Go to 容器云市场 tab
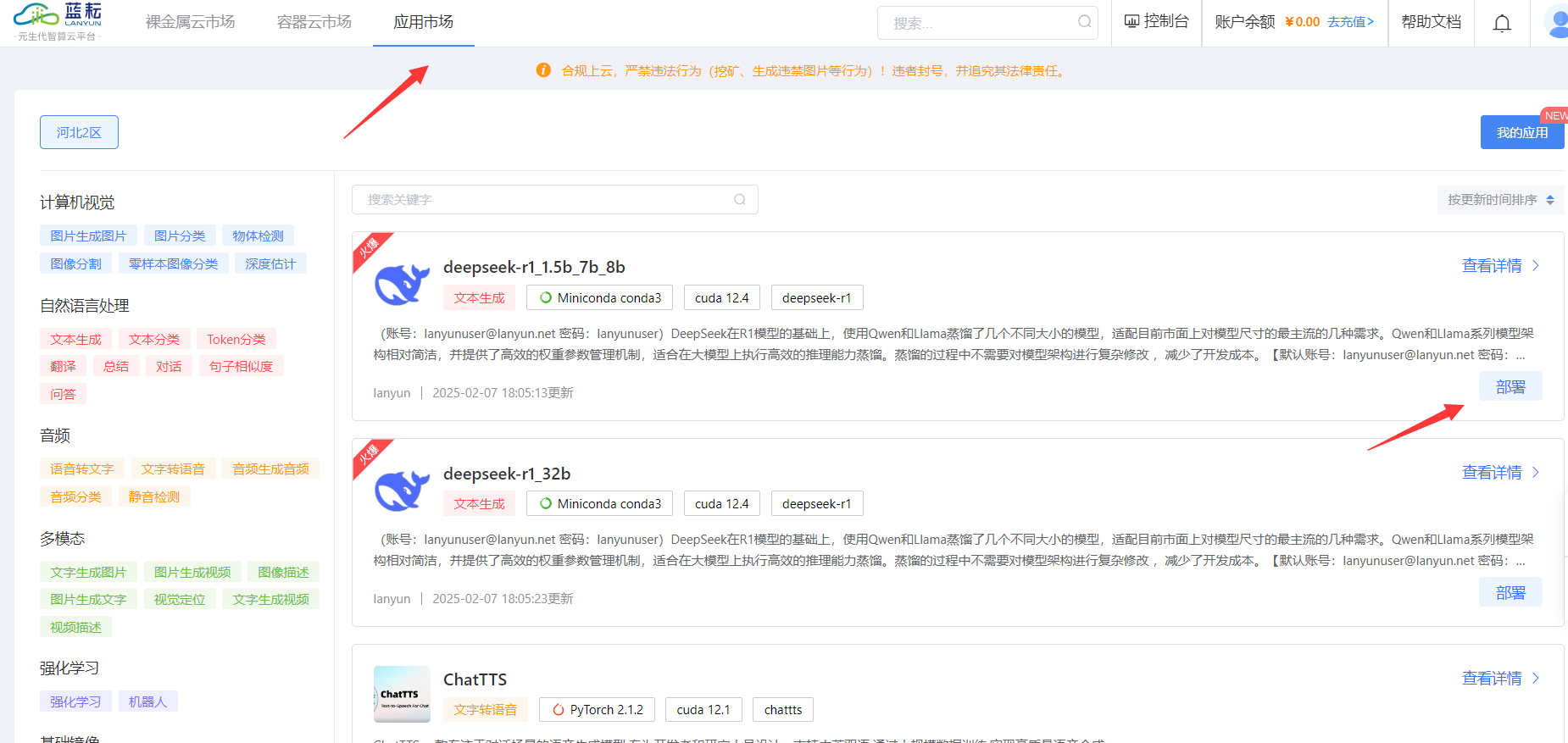This screenshot has height=743, width=1568. pos(314,22)
